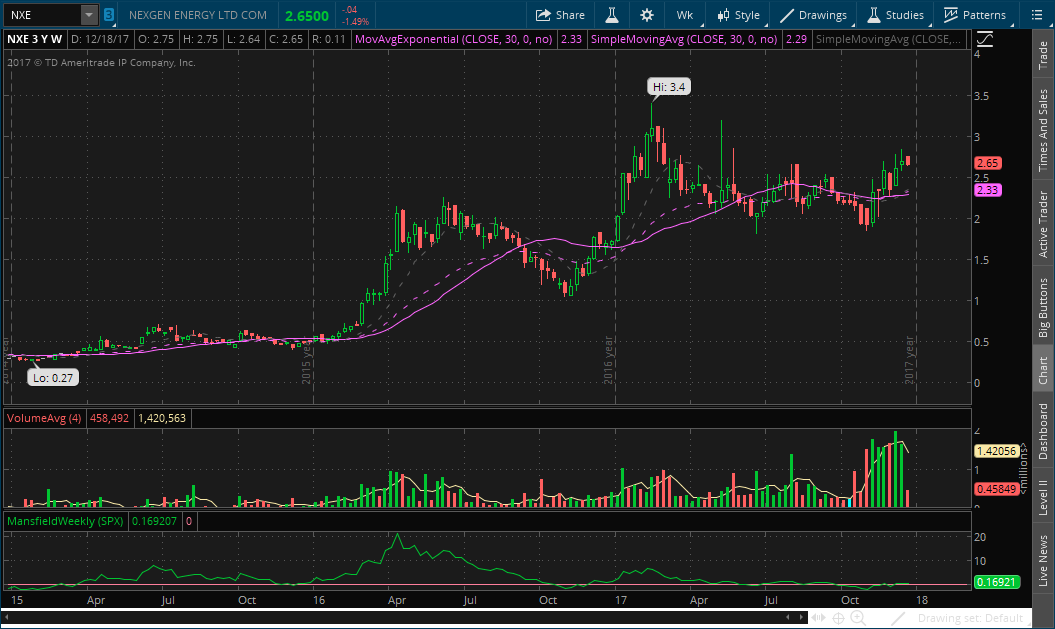1055x629 pixels.
Task: Switch to the Times And Sales tab
Action: click(1044, 132)
